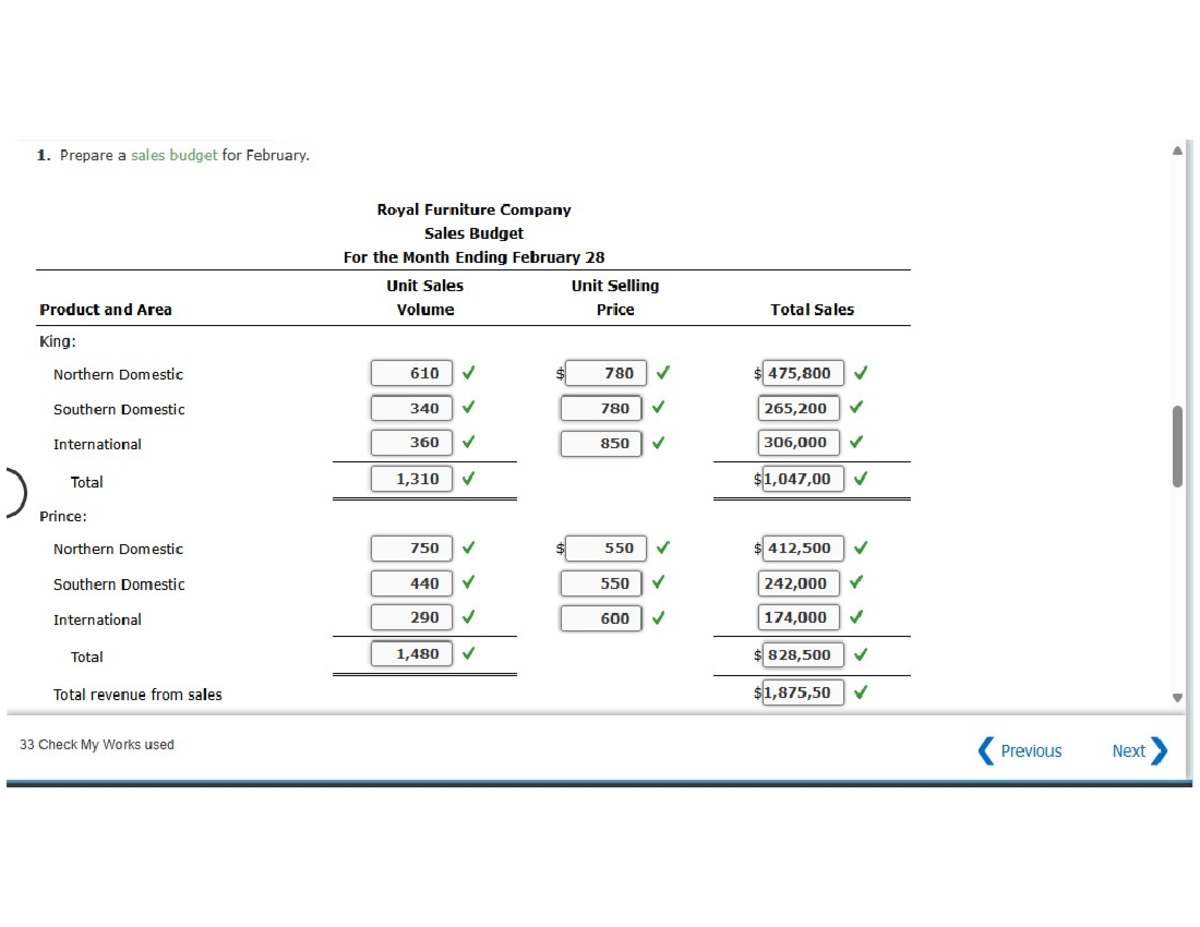
Task: Select King total unit volume field showing 1,310
Action: pyautogui.click(x=411, y=479)
